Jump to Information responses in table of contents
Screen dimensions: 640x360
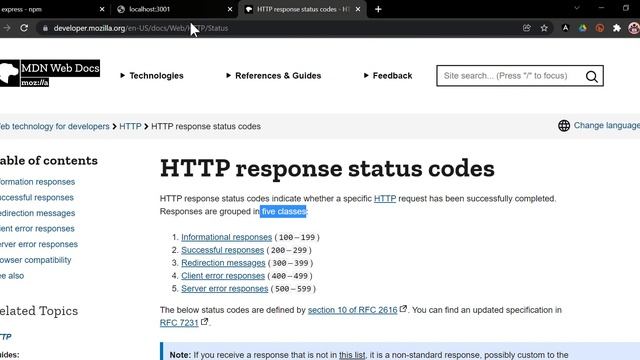tap(38, 182)
